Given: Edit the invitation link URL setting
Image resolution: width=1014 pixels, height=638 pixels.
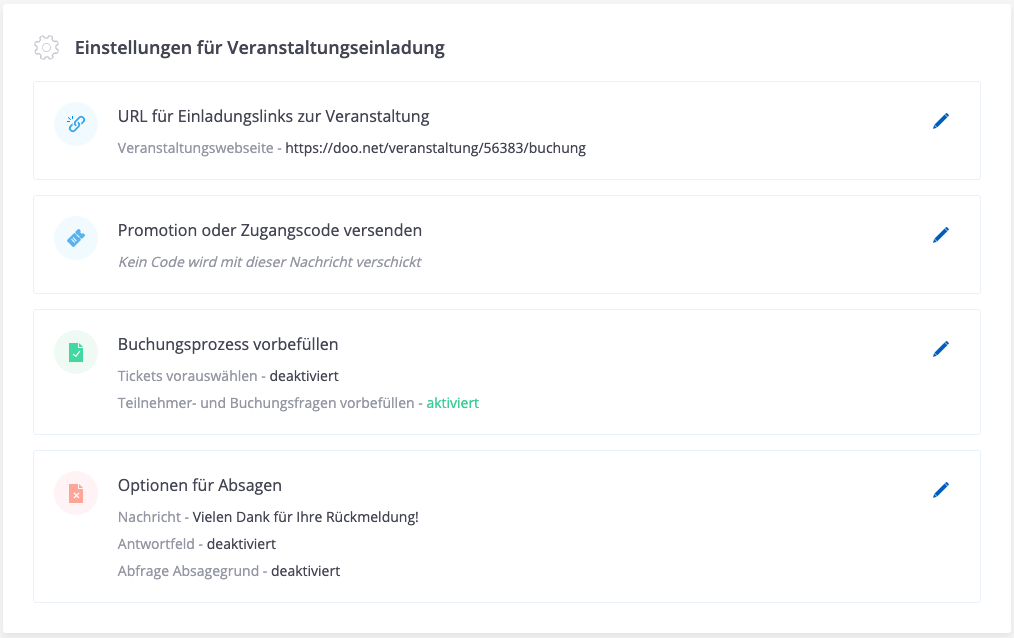Looking at the screenshot, I should [x=940, y=121].
